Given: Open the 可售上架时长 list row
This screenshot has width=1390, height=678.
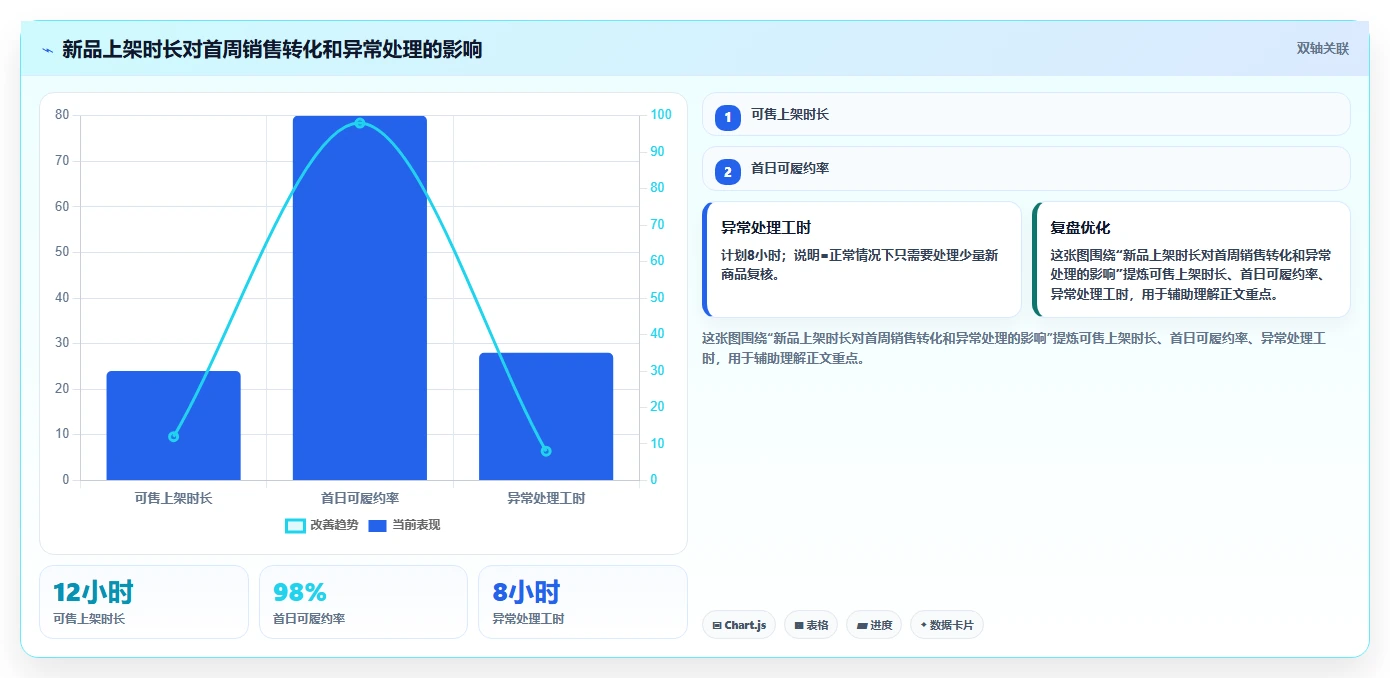Looking at the screenshot, I should pyautogui.click(x=1026, y=114).
